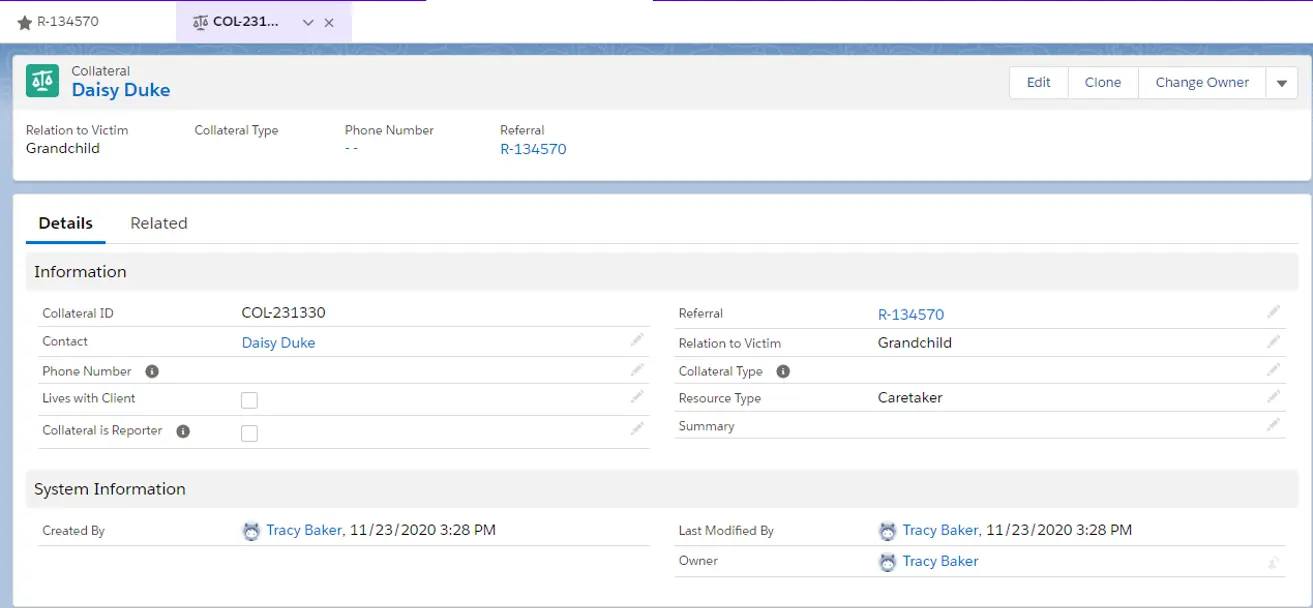This screenshot has width=1313, height=608.
Task: Edit the Resource Type pencil icon
Action: tap(1273, 396)
